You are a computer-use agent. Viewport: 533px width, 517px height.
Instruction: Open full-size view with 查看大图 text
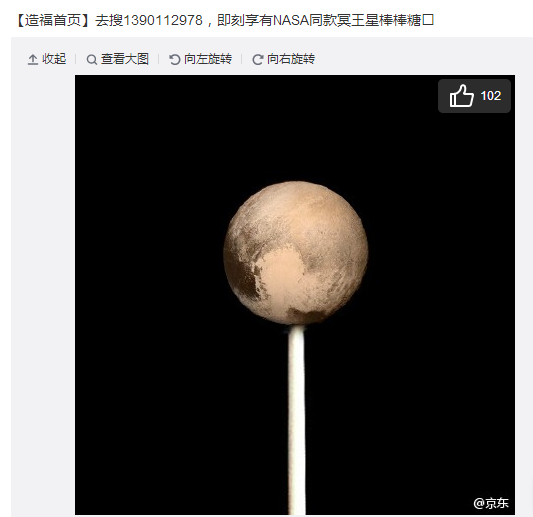125,59
